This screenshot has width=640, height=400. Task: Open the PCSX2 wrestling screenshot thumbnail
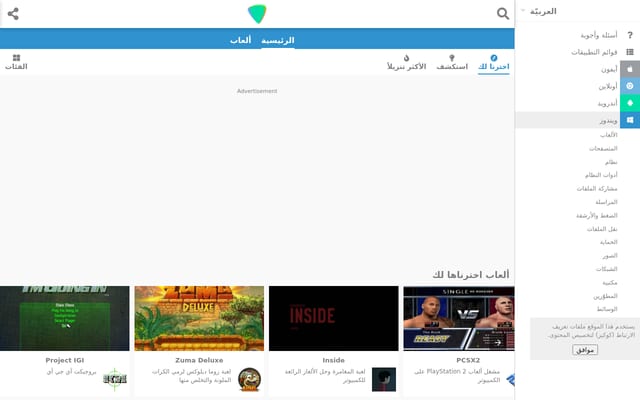pos(459,318)
